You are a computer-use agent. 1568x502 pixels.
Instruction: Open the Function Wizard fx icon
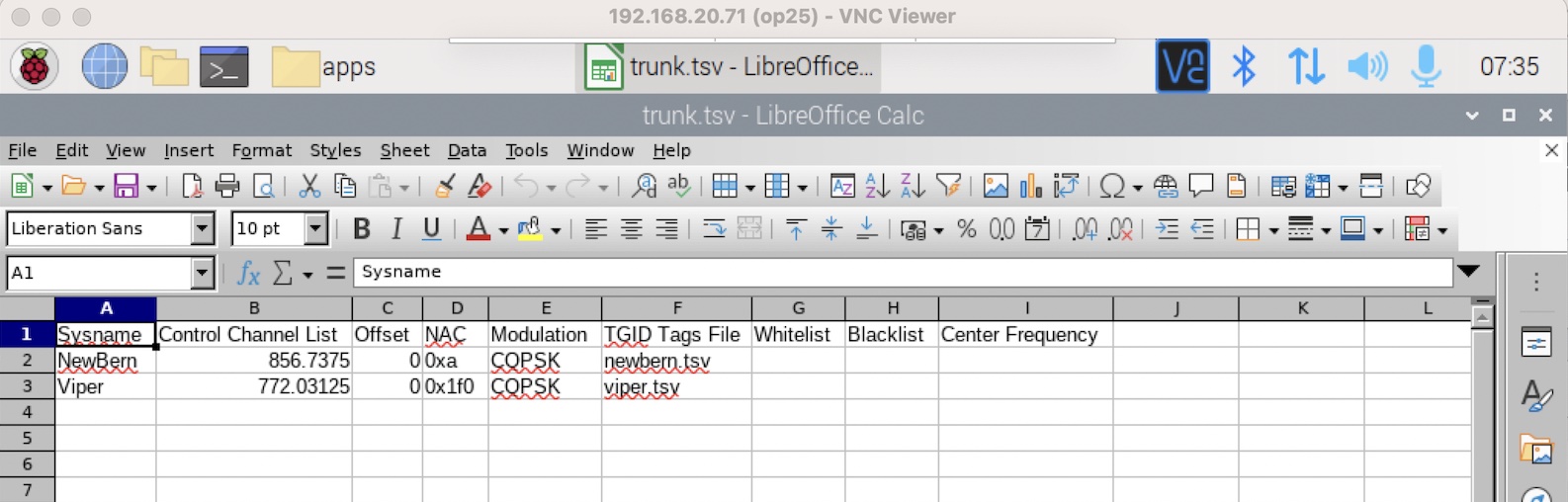point(248,273)
